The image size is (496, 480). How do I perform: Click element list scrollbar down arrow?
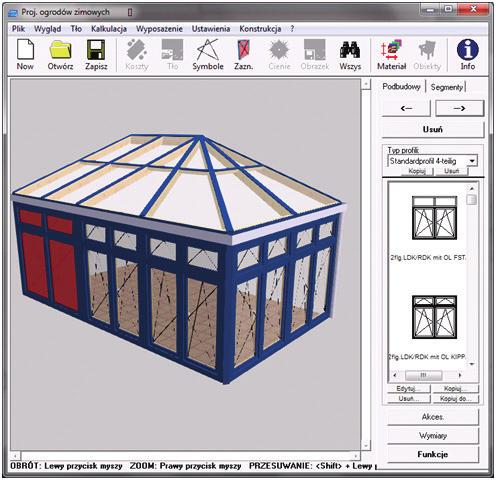pos(472,364)
